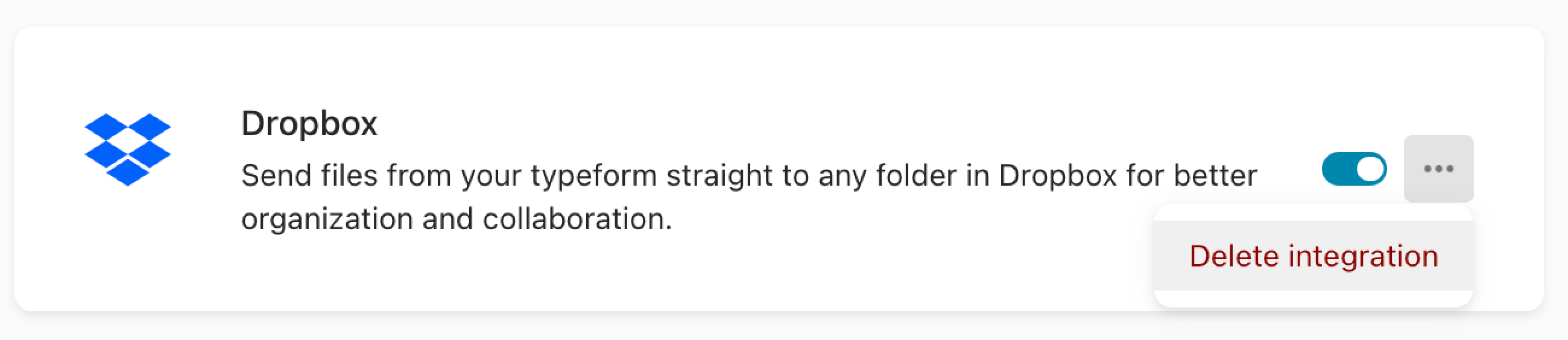
Task: Select Delete integration from the menu
Action: 1313,256
